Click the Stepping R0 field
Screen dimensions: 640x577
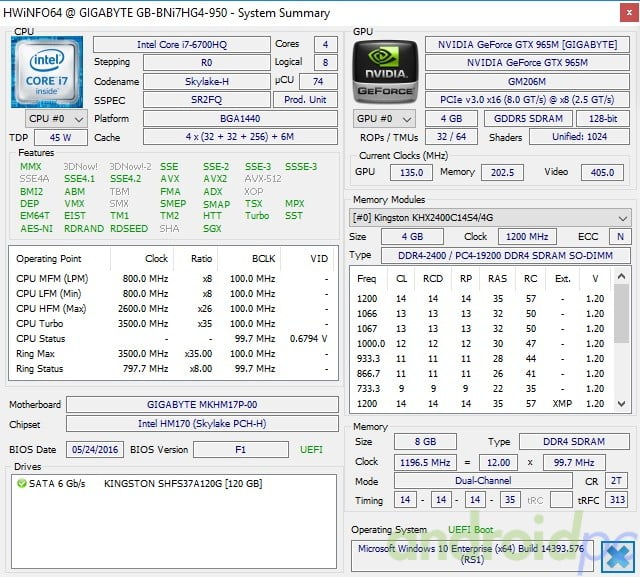(207, 62)
